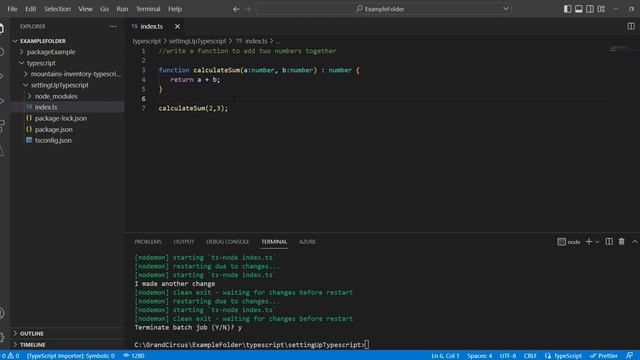Open the Help menu
This screenshot has width=640, height=360.
175,9
